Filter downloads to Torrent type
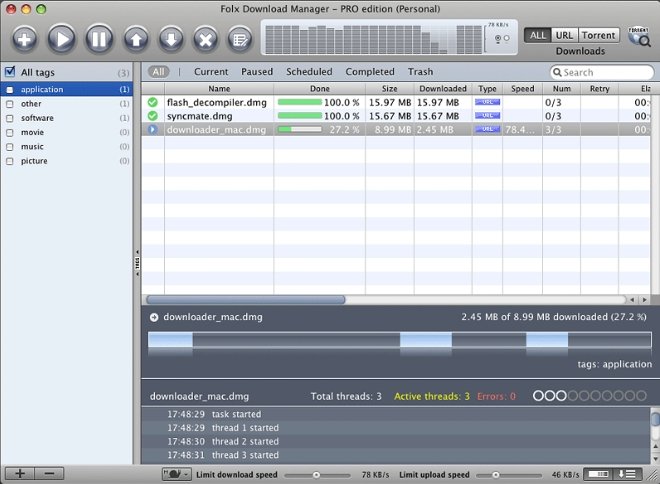Viewport: 660px width, 484px height. tap(598, 35)
